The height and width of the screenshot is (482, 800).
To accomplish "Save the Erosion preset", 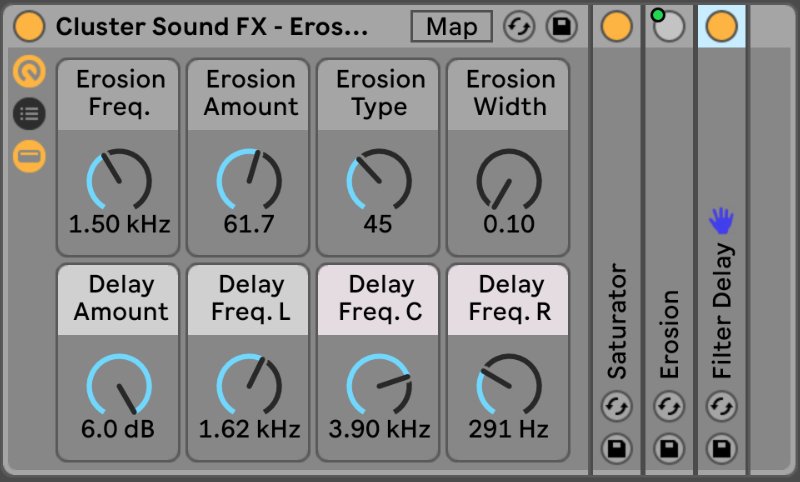I will coord(669,449).
